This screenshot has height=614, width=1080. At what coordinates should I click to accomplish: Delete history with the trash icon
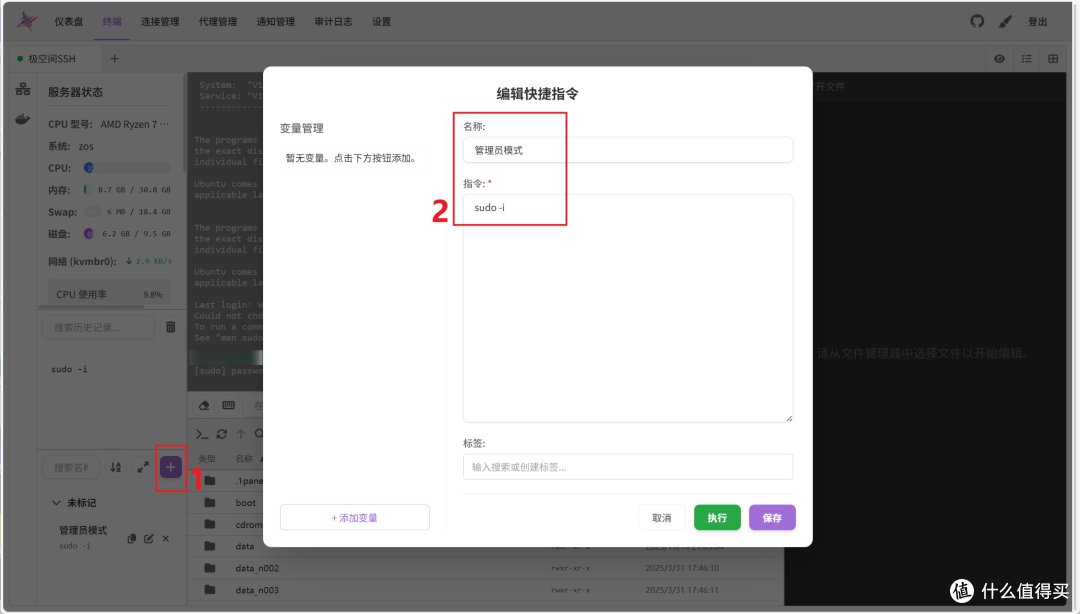click(170, 327)
